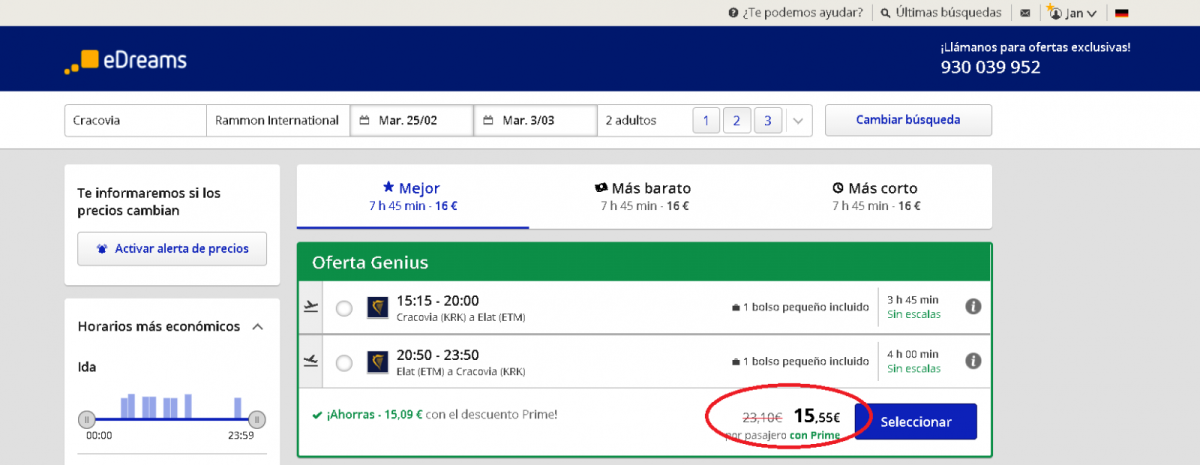Viewport: 1200px width, 465px height.
Task: Click info icon for 20:50 return flight
Action: coord(972,361)
